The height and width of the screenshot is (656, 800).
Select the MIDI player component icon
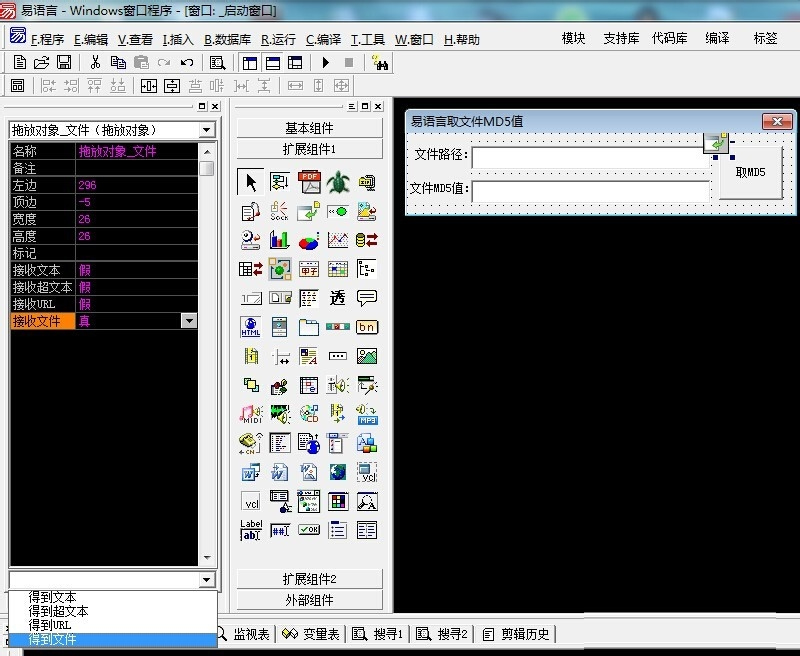click(x=251, y=414)
